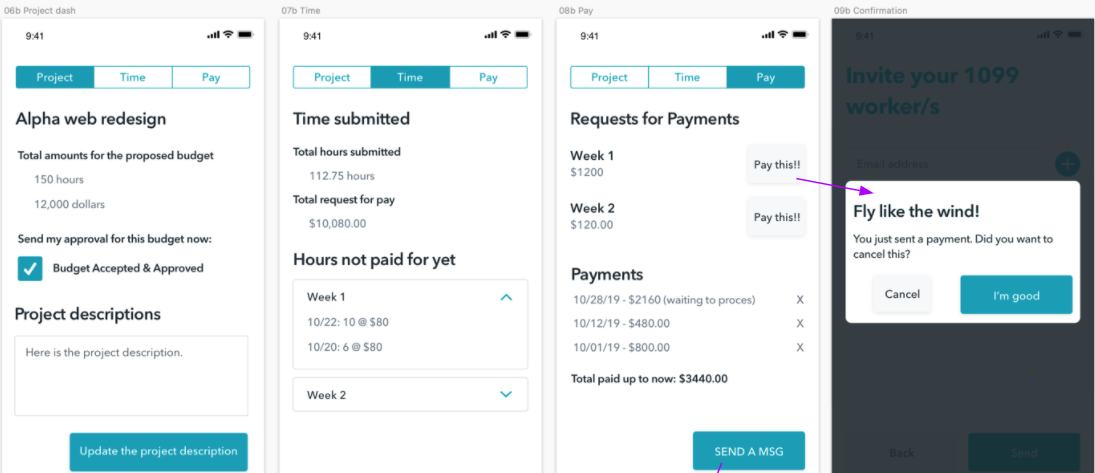
Task: Delete the 10/01/19 - $800.00 payment entry
Action: [799, 347]
